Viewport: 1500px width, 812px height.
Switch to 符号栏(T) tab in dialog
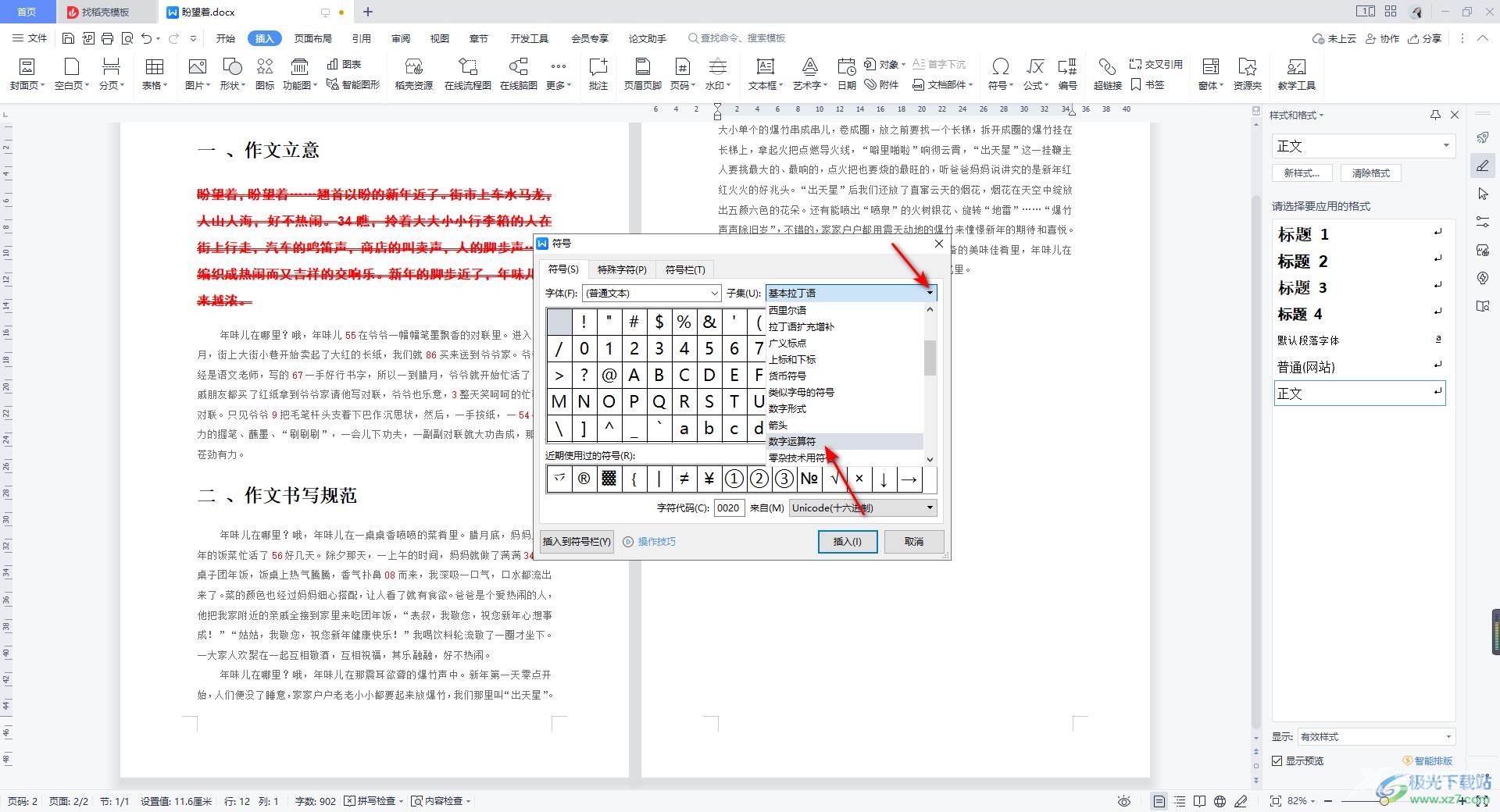(685, 269)
